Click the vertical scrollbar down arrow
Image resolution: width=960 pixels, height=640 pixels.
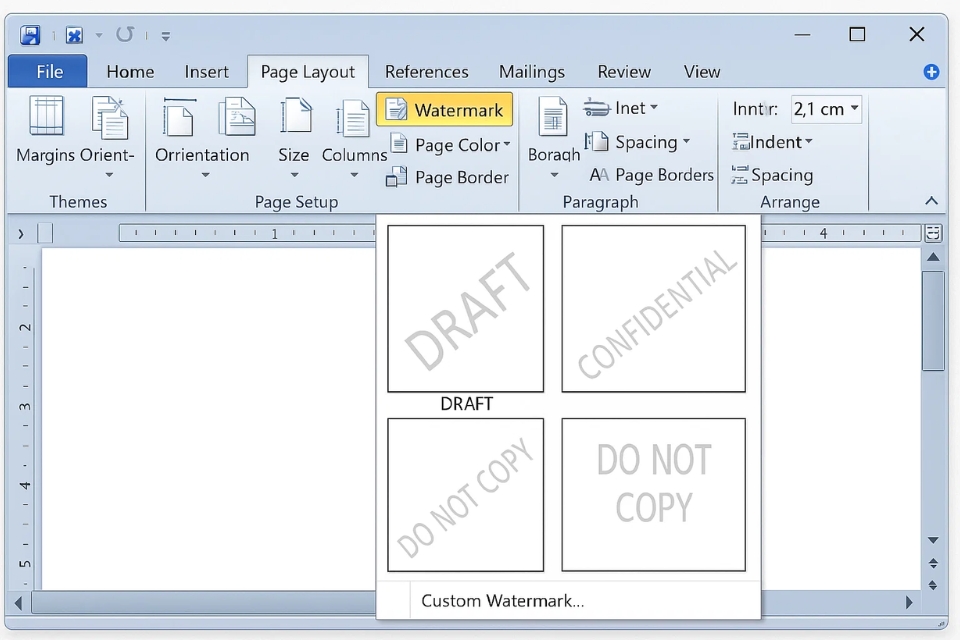point(932,541)
